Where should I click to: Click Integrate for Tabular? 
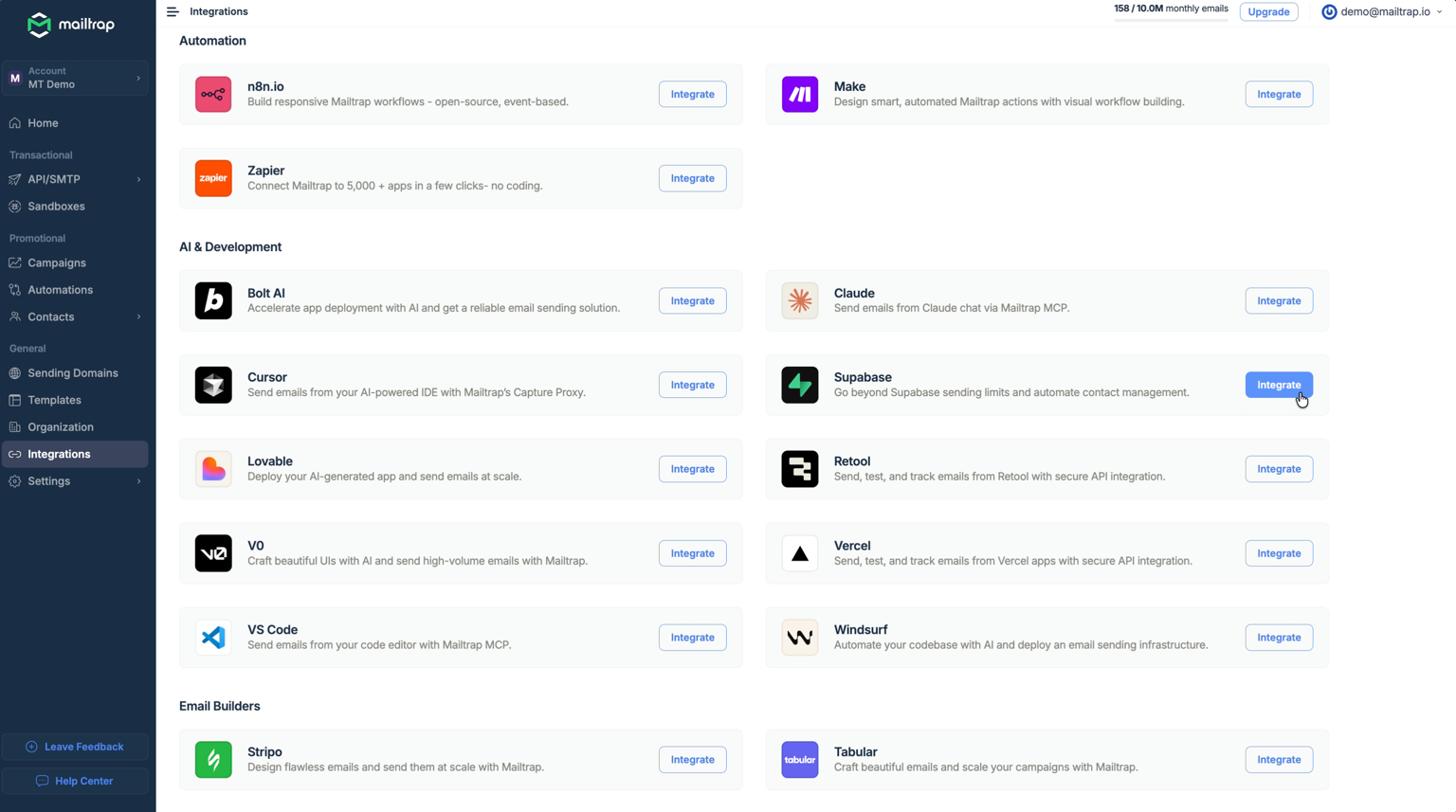(x=1279, y=760)
